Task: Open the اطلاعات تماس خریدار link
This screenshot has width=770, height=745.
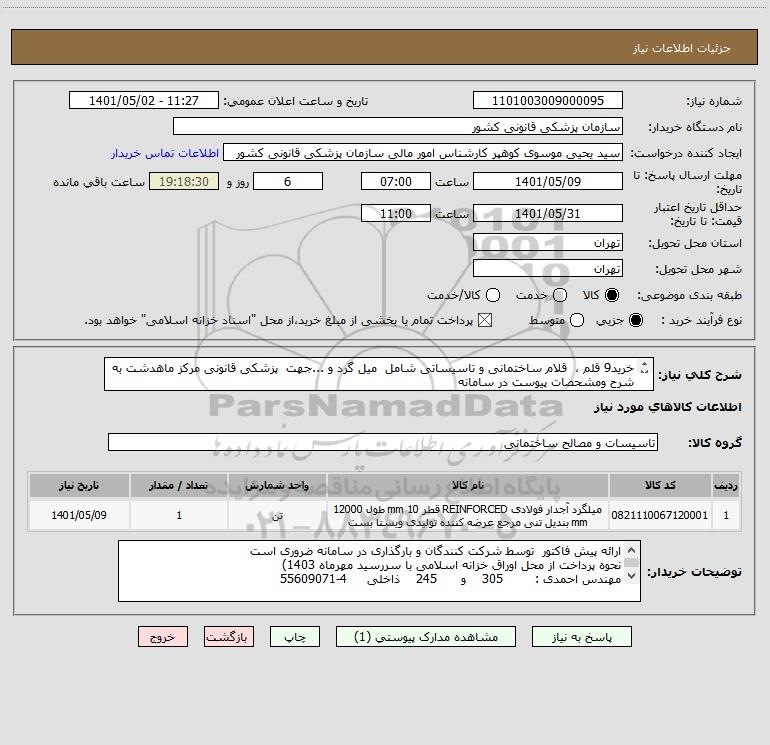Action: [x=165, y=153]
